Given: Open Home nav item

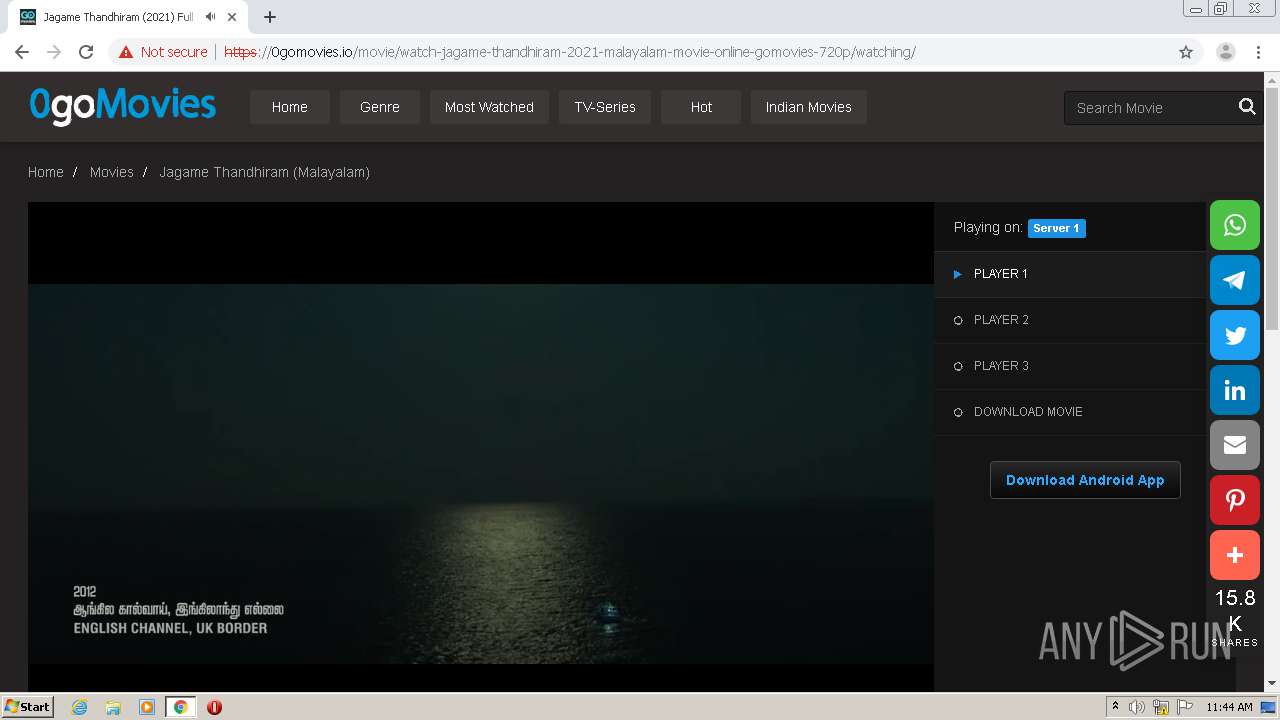Looking at the screenshot, I should 290,107.
